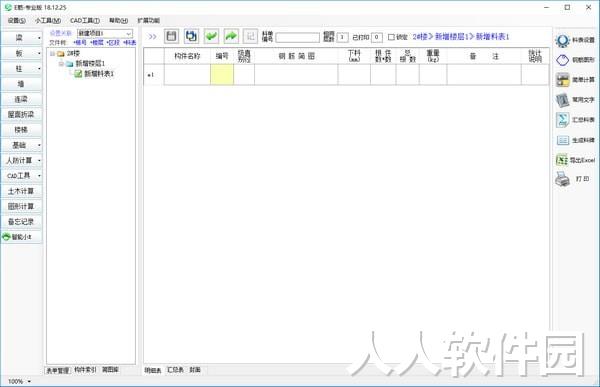Open 简单计算 calculator icon

(x=562, y=80)
